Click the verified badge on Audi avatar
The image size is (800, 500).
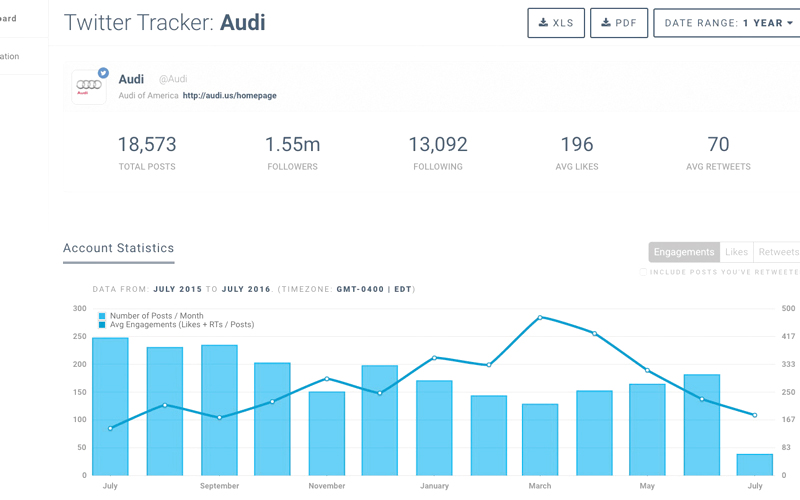pyautogui.click(x=103, y=73)
